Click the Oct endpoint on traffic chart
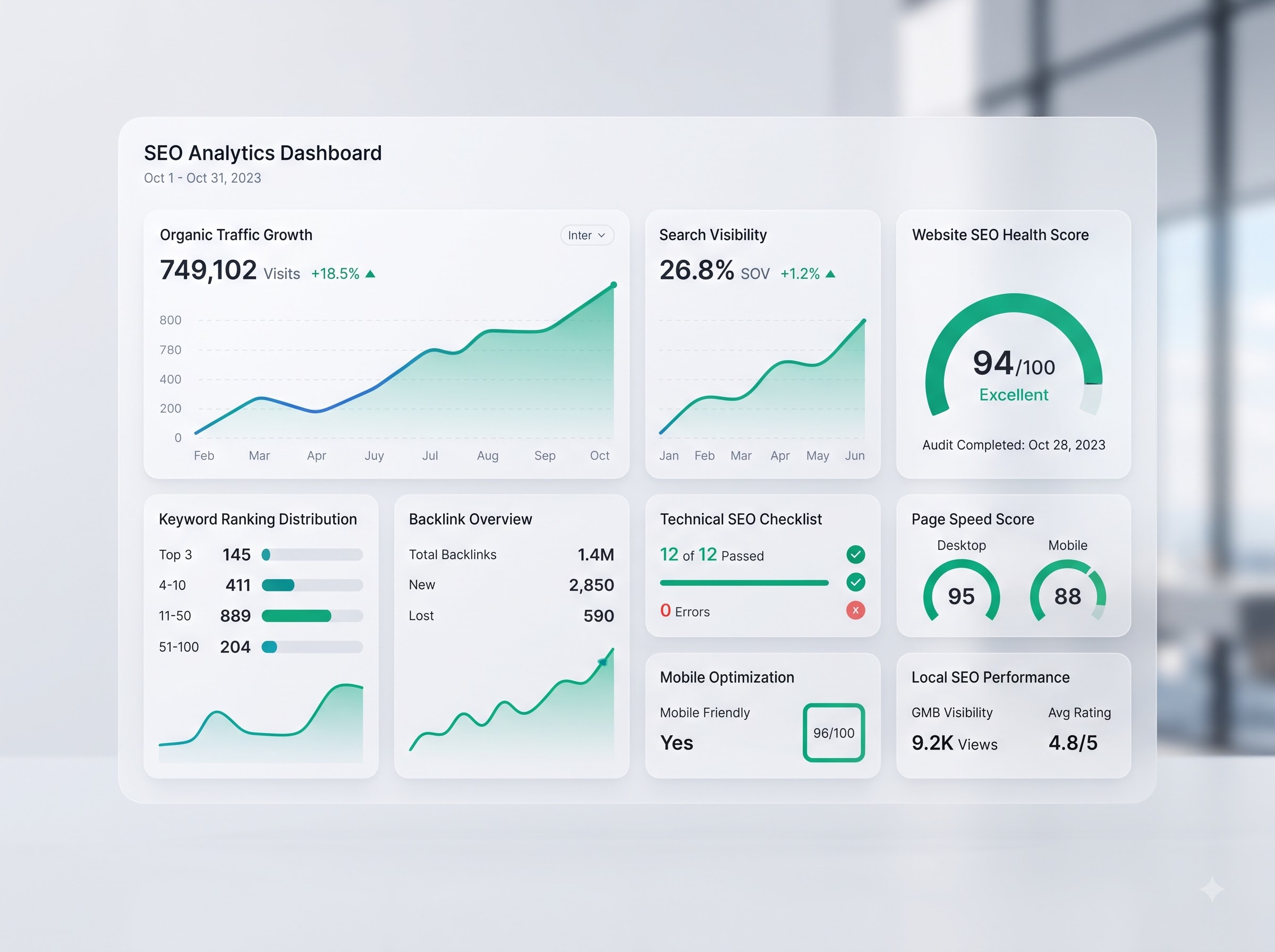 tap(614, 285)
